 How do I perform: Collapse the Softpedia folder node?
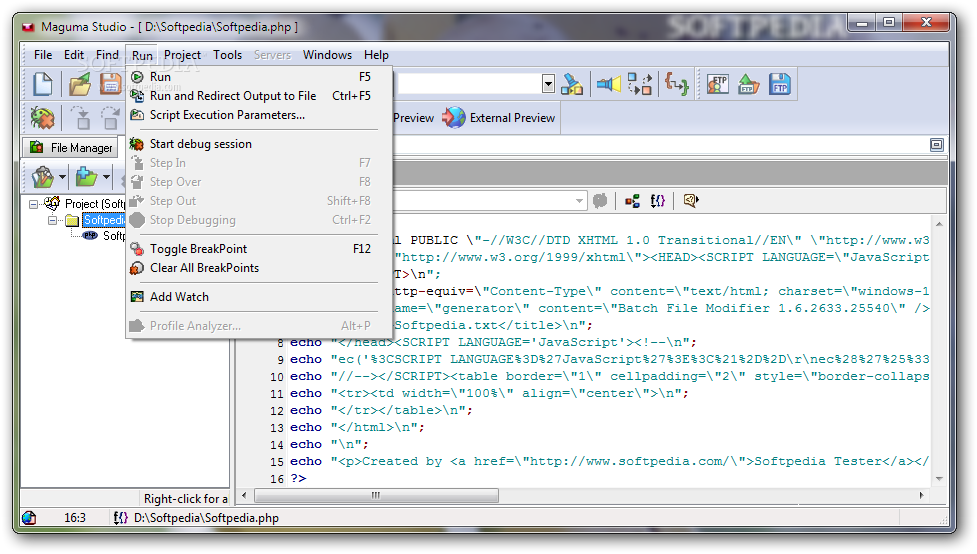(x=53, y=220)
